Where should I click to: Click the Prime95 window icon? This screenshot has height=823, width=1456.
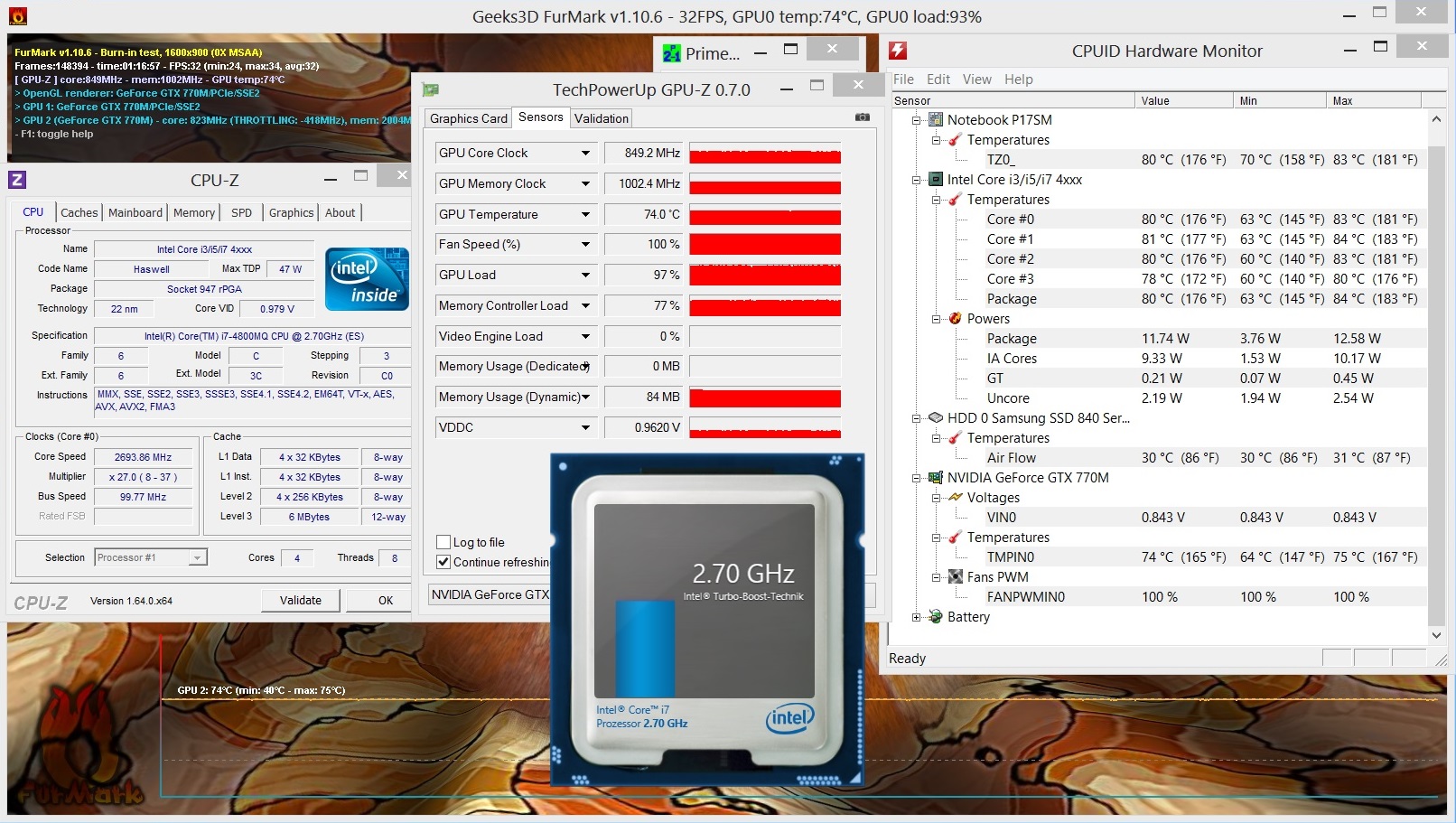tap(671, 53)
